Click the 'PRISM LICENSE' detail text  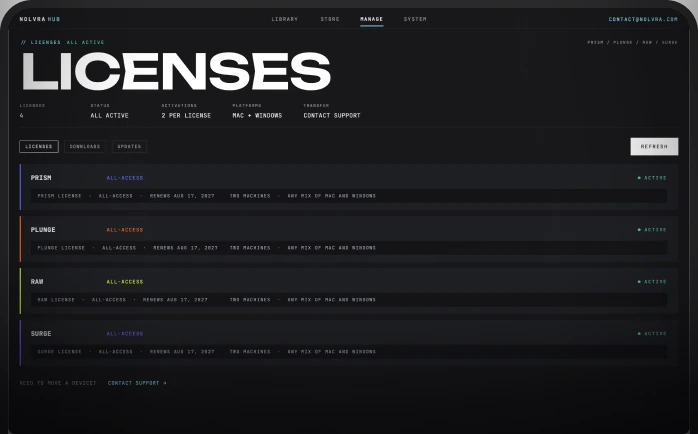pos(60,196)
